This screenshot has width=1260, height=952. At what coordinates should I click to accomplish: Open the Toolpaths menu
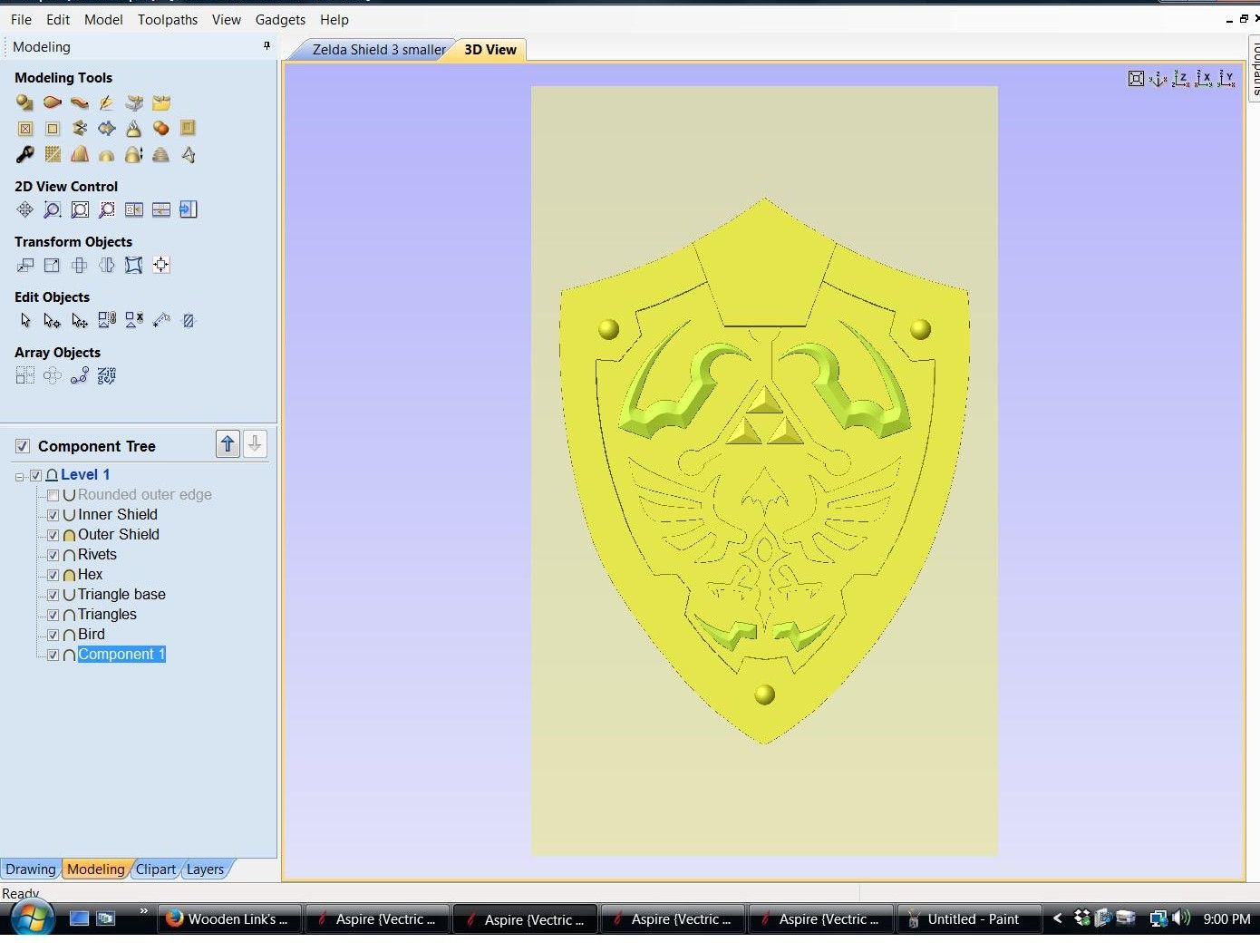[167, 19]
